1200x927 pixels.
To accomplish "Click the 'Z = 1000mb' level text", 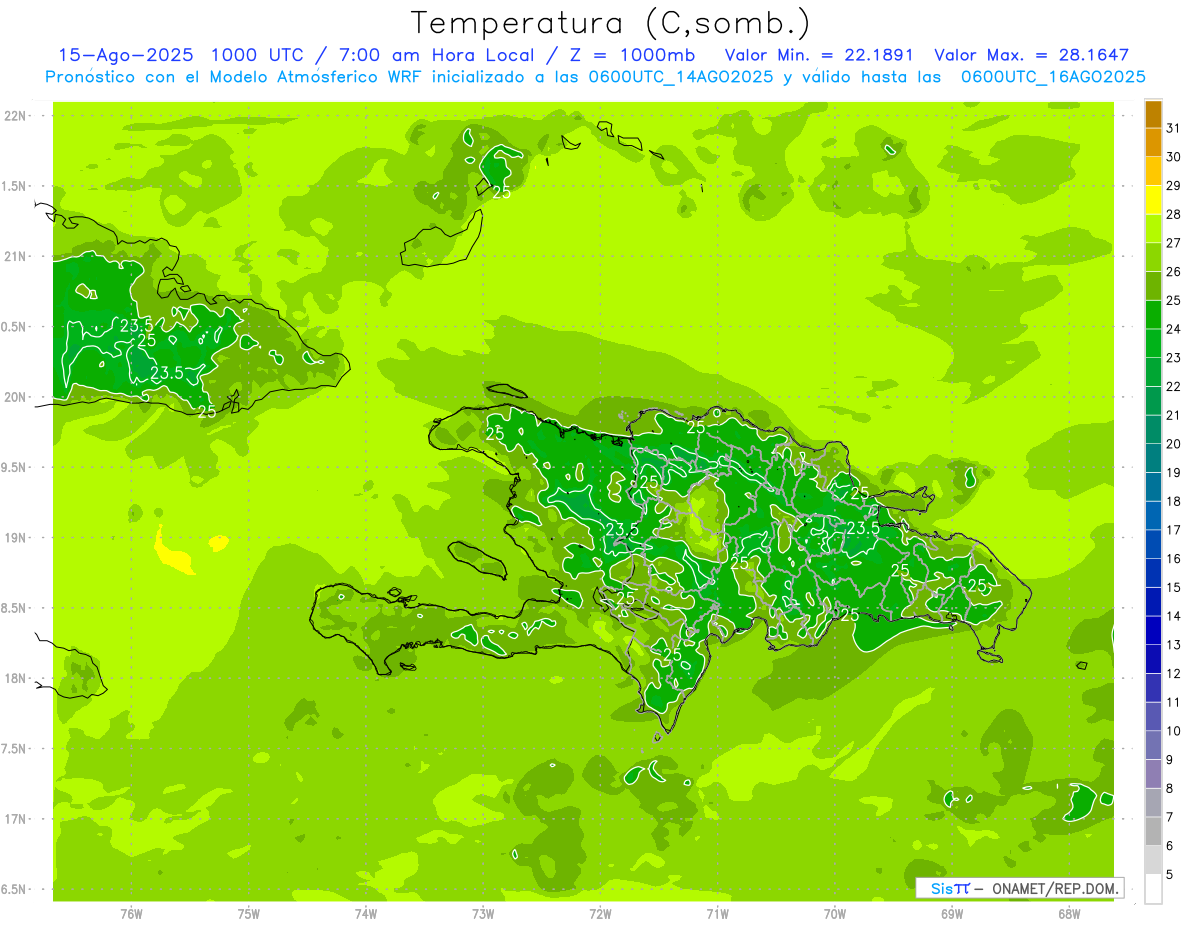I will (x=632, y=55).
